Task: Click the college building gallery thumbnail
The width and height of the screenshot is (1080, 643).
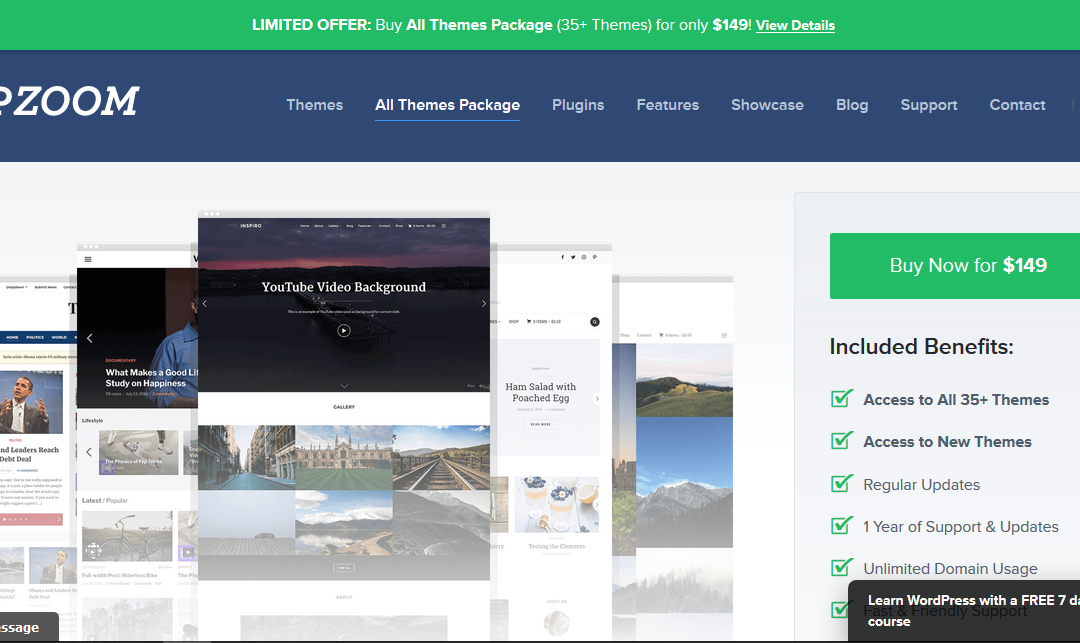Action: click(344, 457)
